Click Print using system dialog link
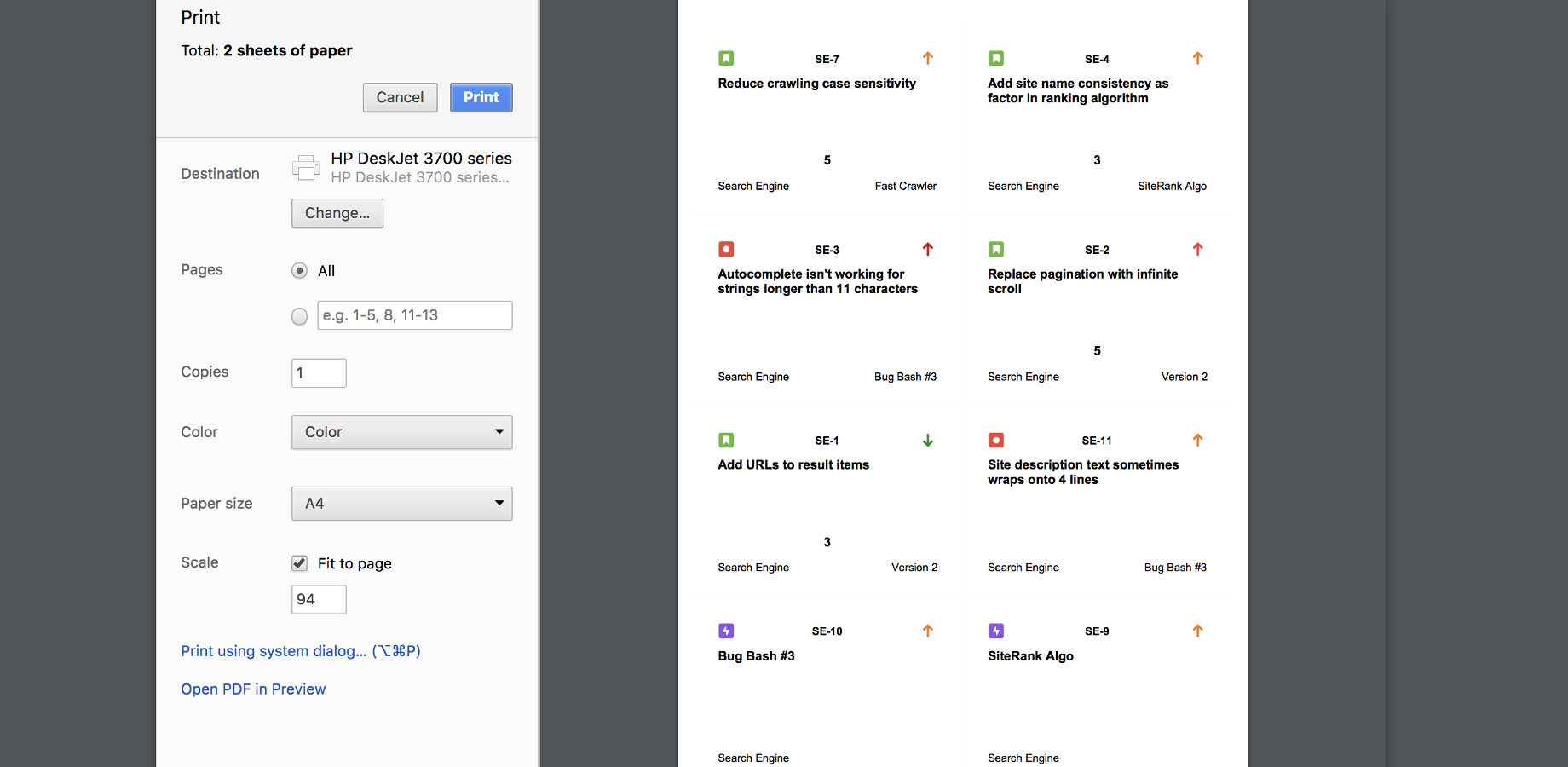 coord(301,651)
